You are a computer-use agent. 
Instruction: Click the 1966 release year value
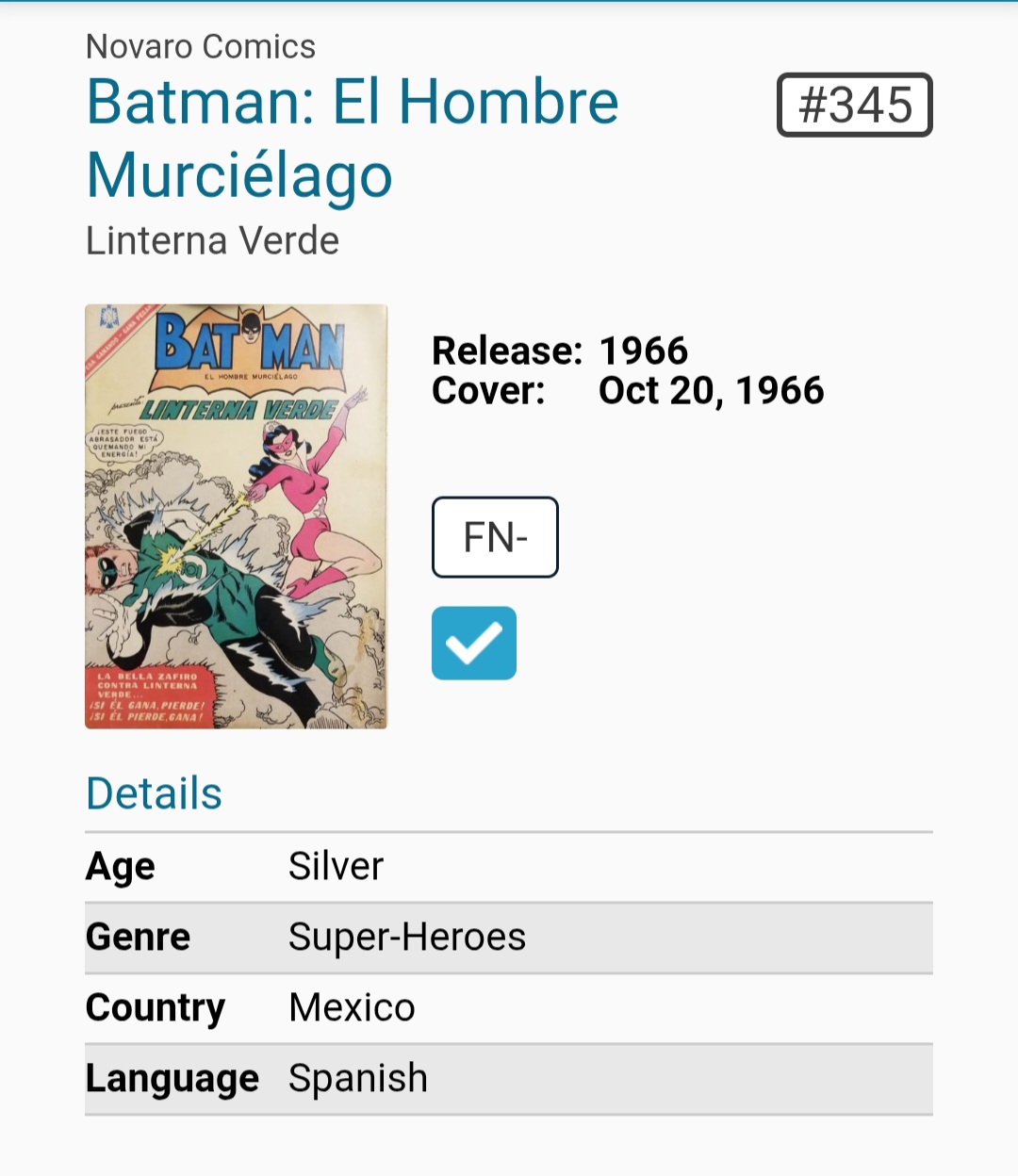click(x=644, y=351)
